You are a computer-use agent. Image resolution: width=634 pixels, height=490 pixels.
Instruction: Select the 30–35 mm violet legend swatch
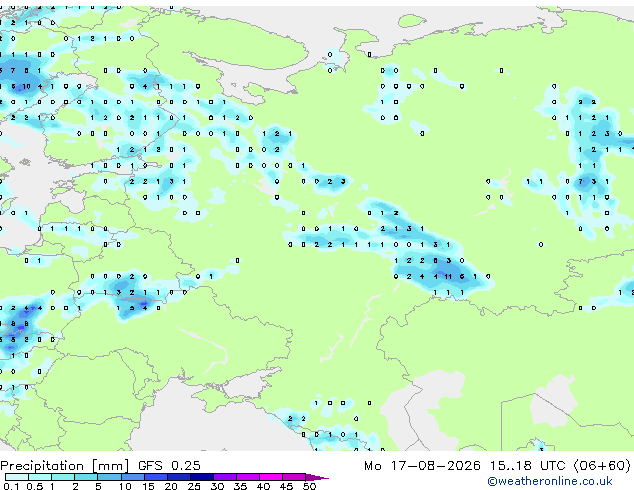pyautogui.click(x=224, y=477)
